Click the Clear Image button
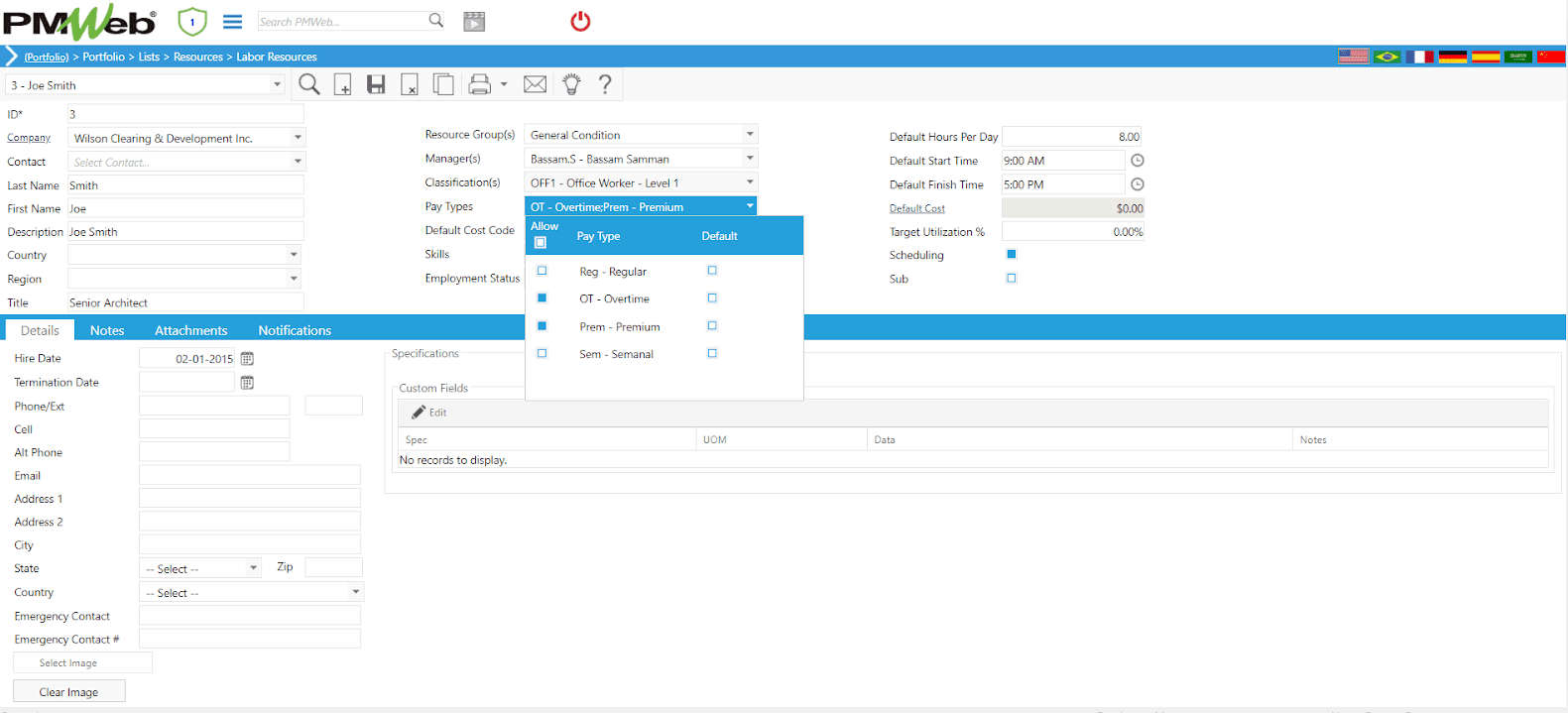 click(x=68, y=692)
